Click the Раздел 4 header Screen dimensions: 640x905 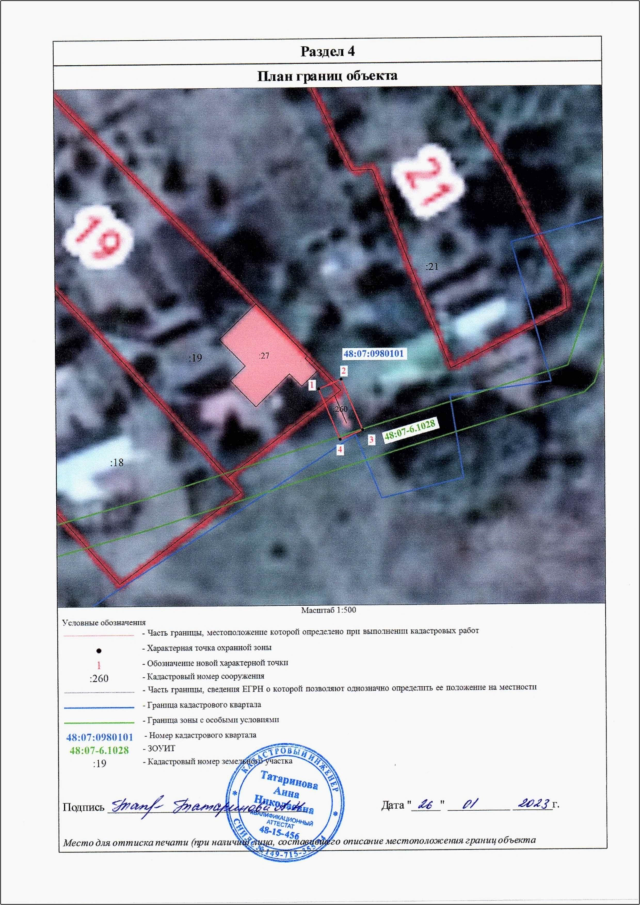click(x=327, y=51)
